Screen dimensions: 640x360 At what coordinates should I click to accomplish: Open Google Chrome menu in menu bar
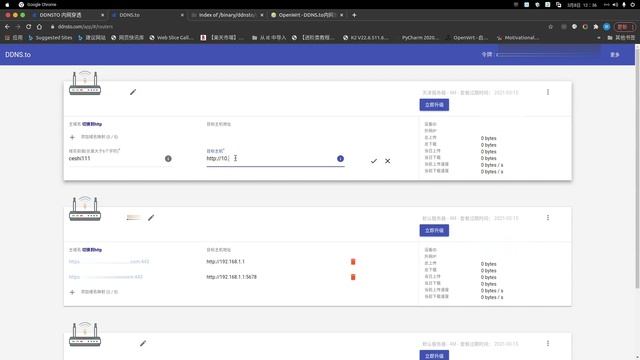42,4
